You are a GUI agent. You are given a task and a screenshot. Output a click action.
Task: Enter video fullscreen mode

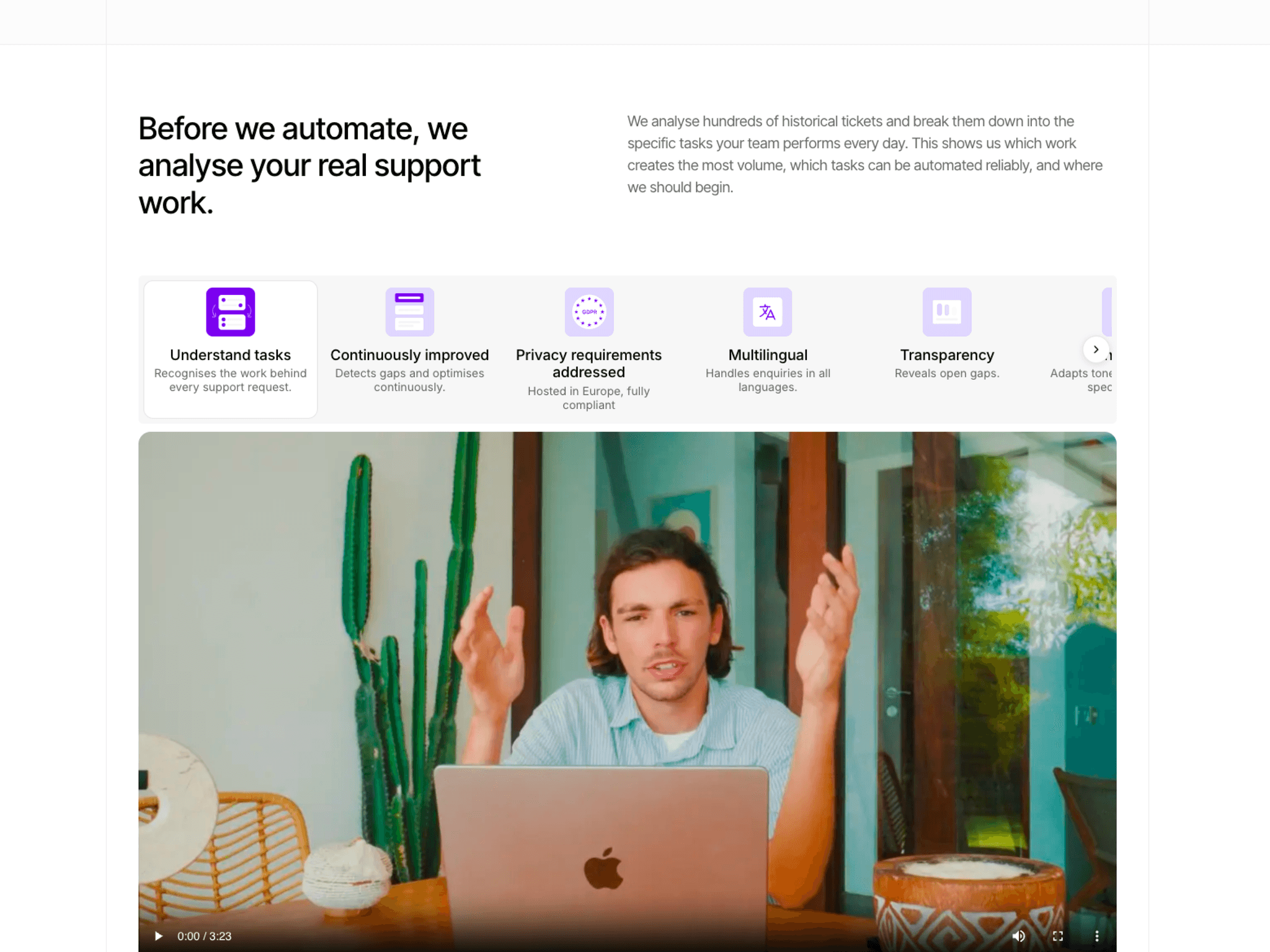click(x=1058, y=936)
